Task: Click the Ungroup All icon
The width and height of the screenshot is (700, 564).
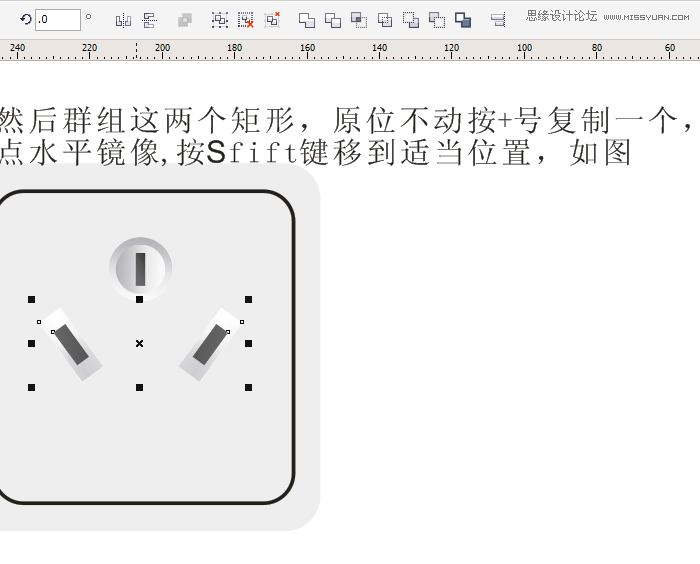Action: 272,20
